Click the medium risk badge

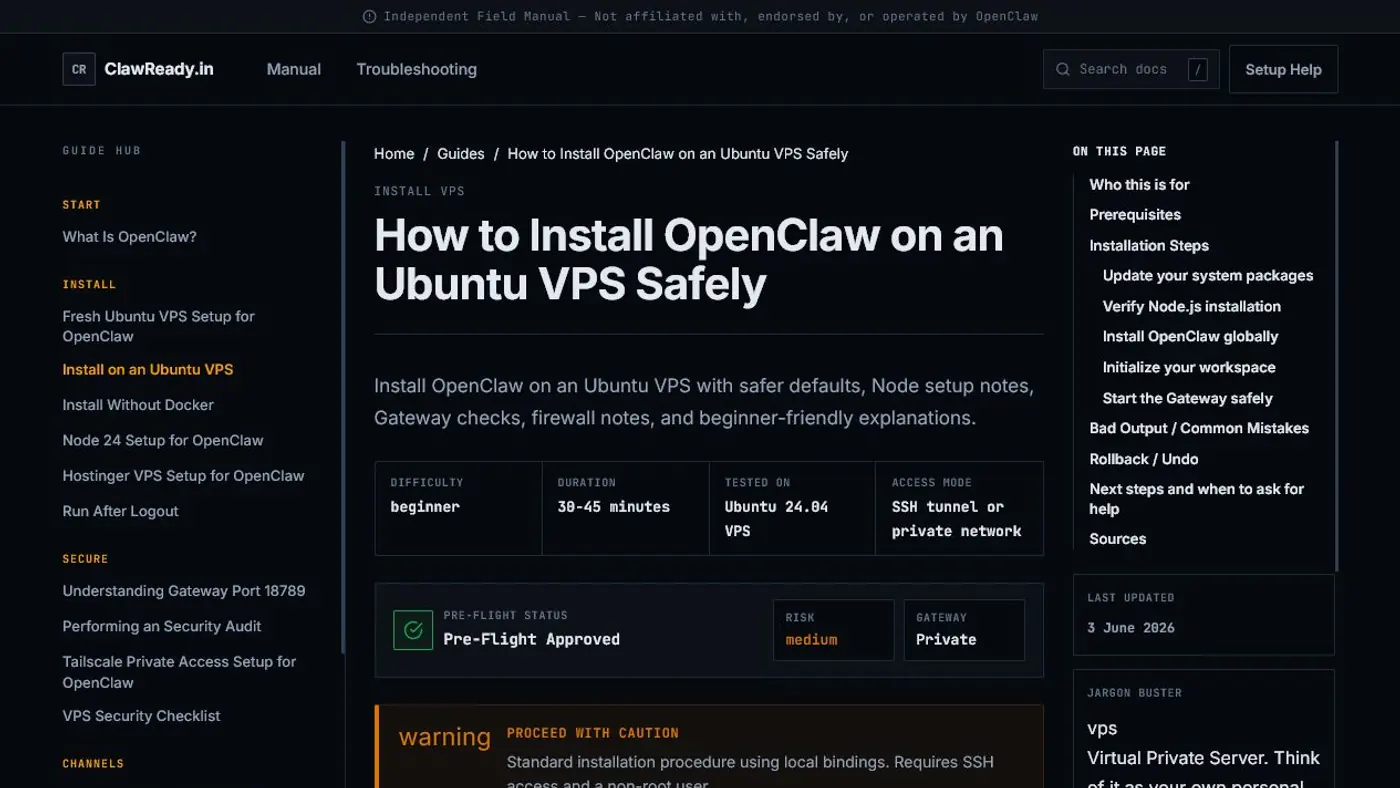point(811,640)
